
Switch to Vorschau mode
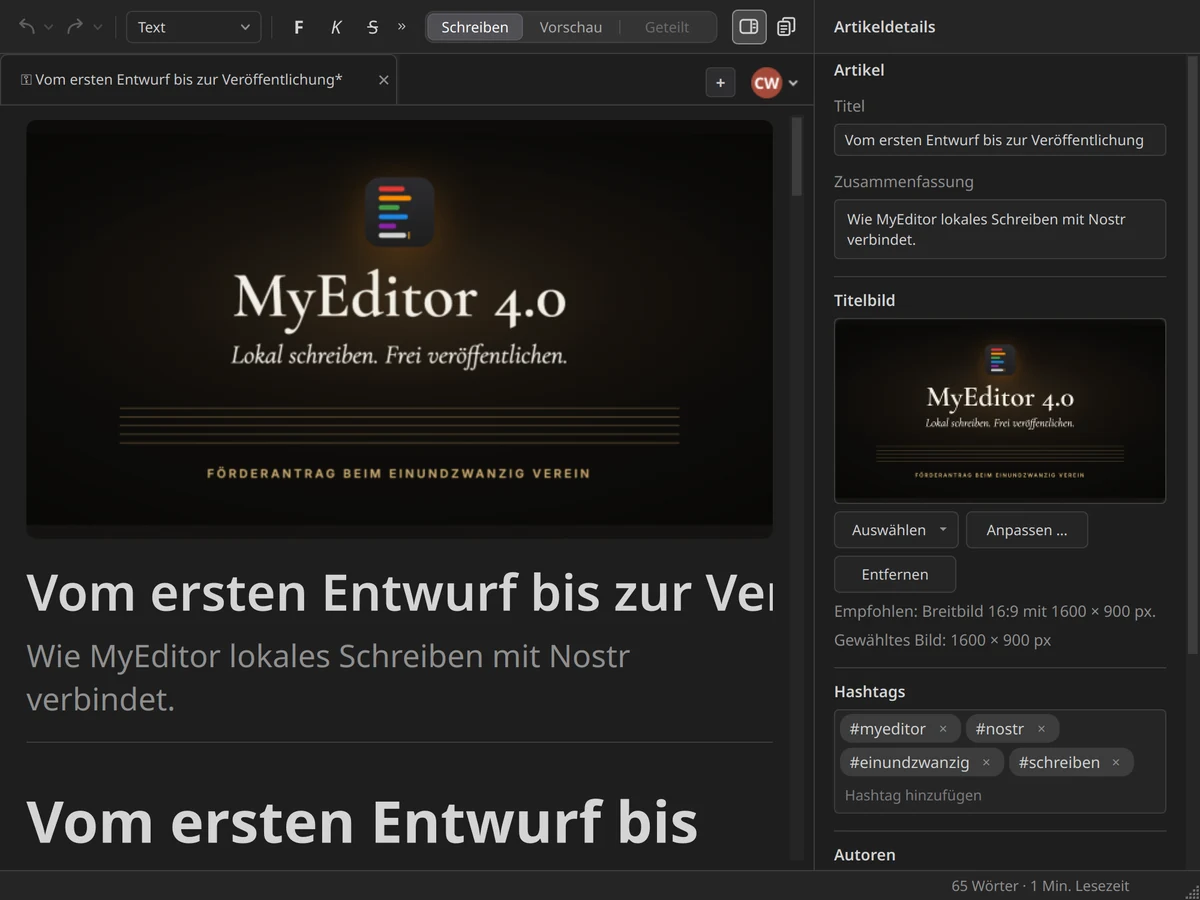tap(571, 27)
